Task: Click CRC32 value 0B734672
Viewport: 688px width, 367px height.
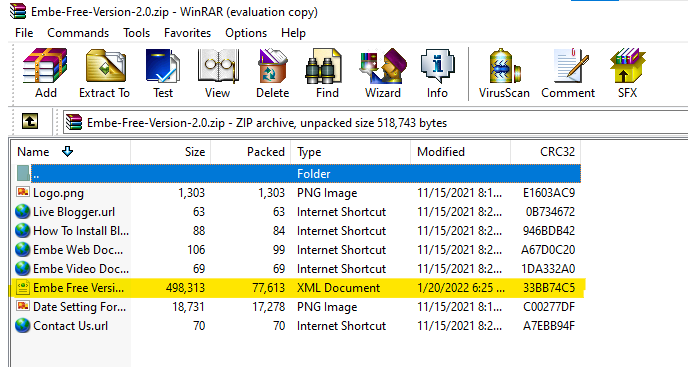Action: [x=550, y=212]
